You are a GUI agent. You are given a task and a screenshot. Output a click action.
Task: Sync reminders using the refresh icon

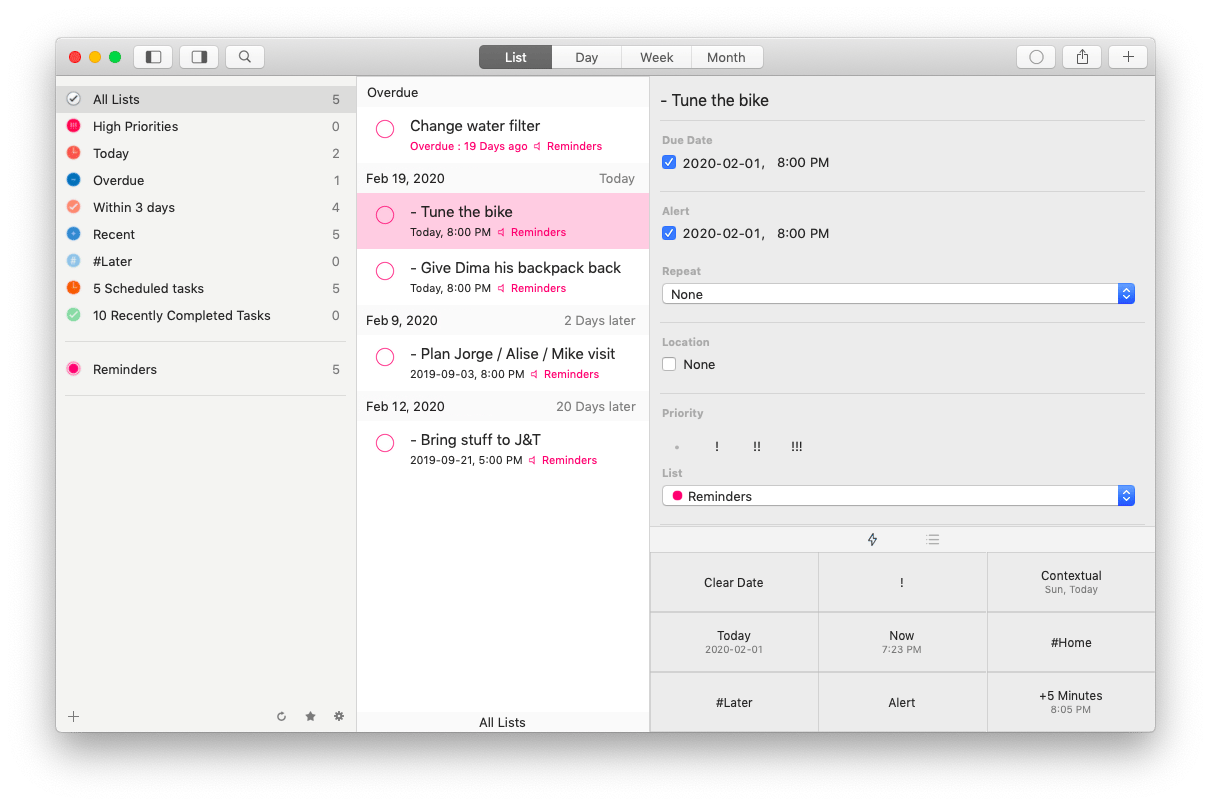pos(281,716)
